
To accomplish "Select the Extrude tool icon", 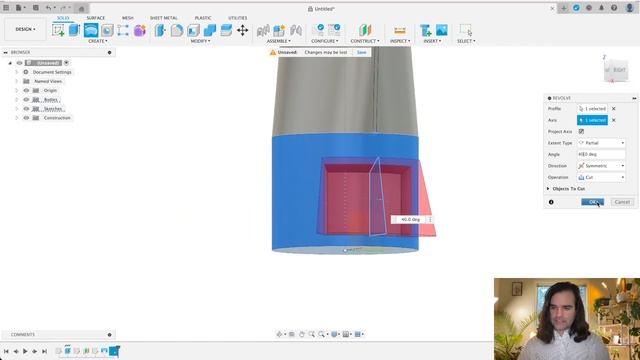I will [74, 30].
